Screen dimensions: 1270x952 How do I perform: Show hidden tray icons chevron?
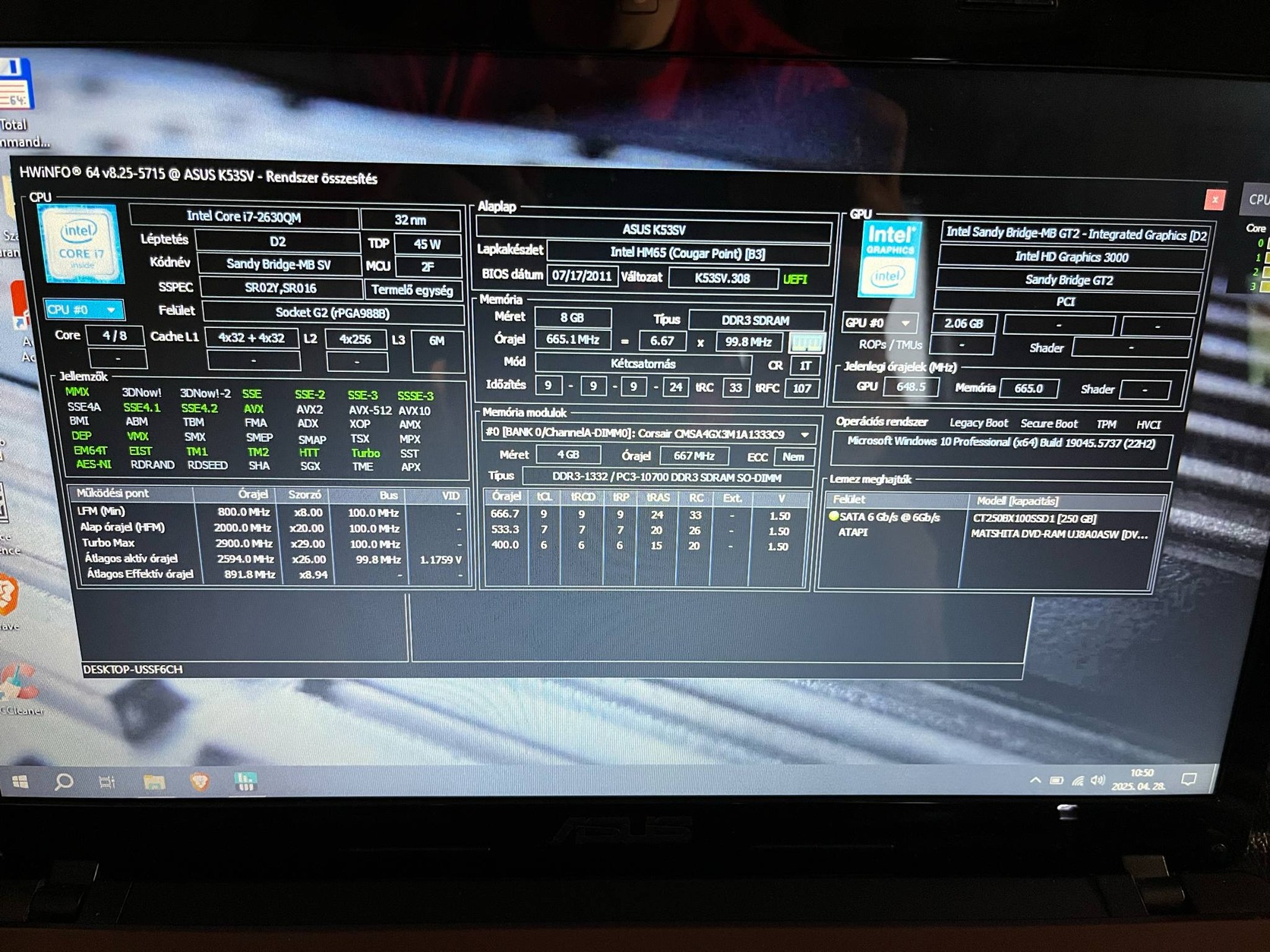tap(1035, 780)
